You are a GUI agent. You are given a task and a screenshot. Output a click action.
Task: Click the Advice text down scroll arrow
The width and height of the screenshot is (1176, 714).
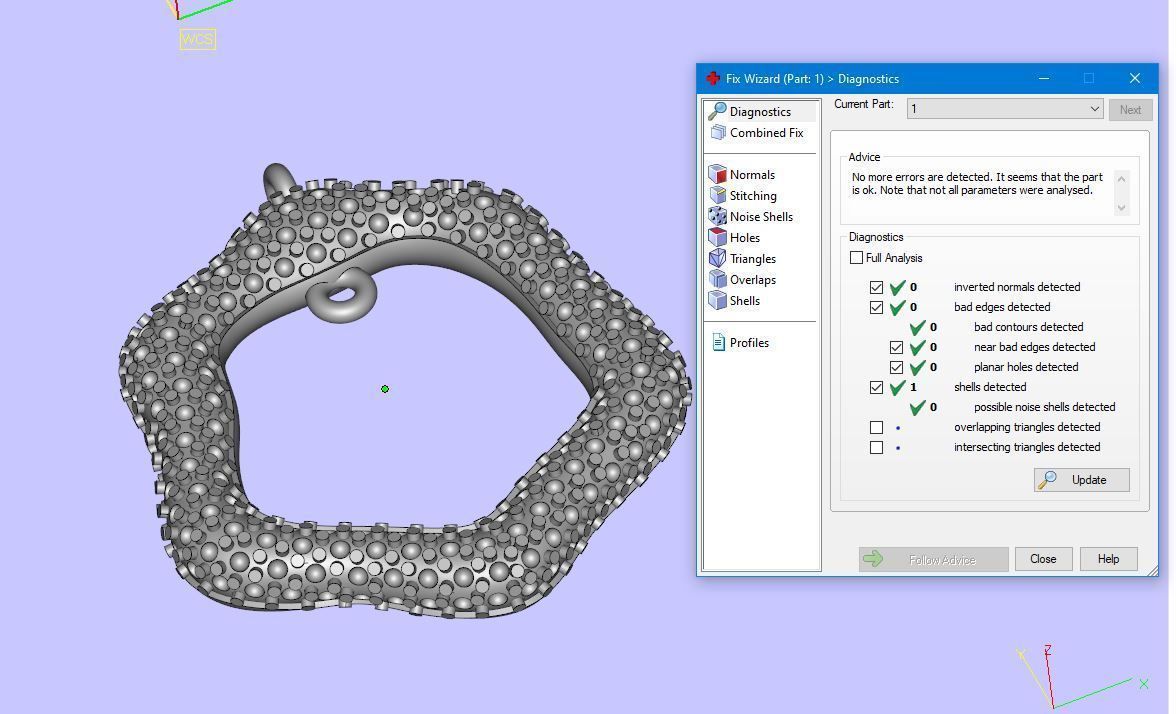click(x=1122, y=208)
